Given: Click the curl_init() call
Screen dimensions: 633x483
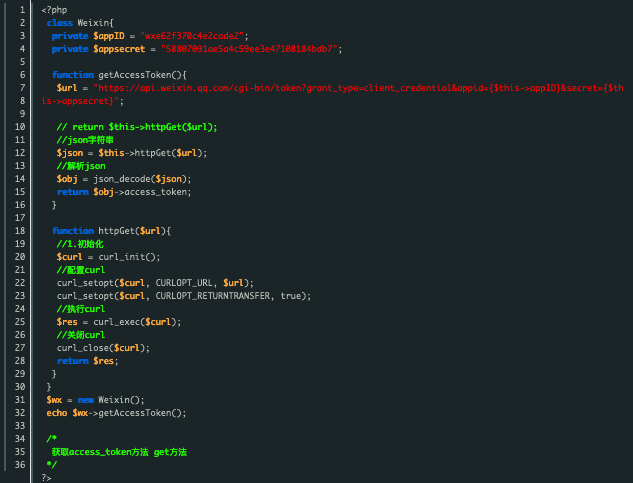Looking at the screenshot, I should (x=127, y=257).
